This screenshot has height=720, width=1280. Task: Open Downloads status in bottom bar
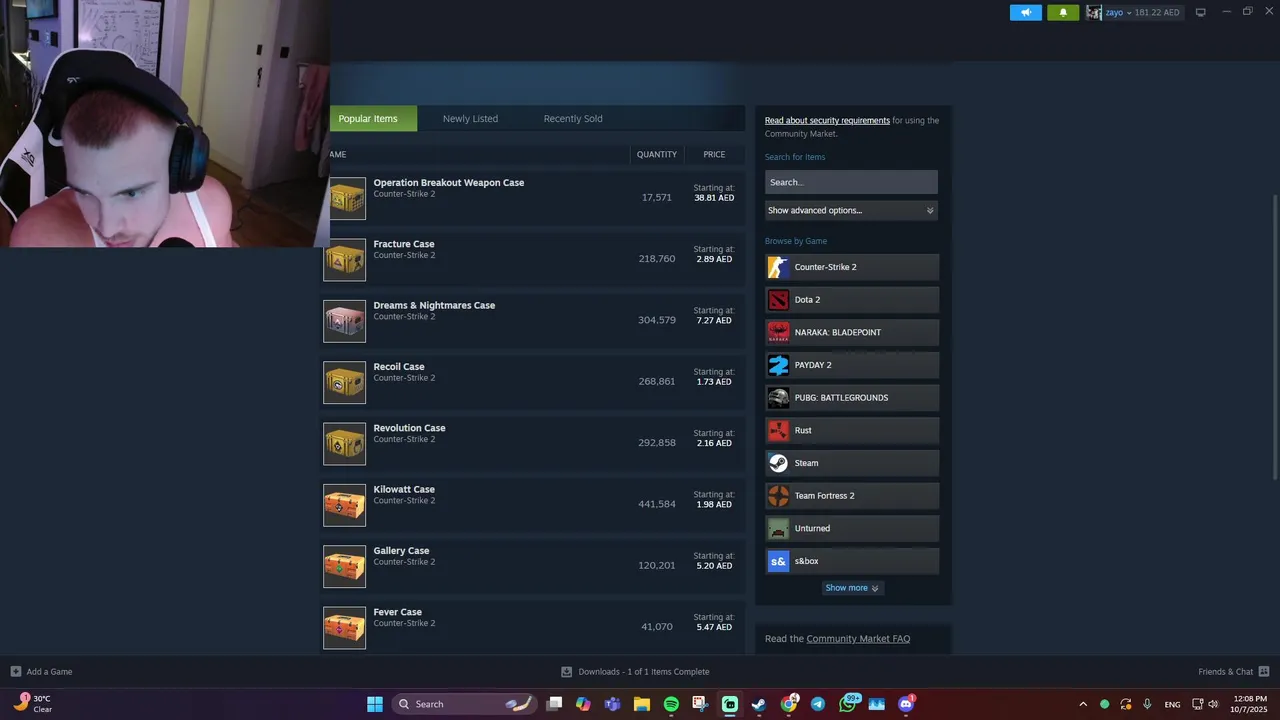click(635, 672)
